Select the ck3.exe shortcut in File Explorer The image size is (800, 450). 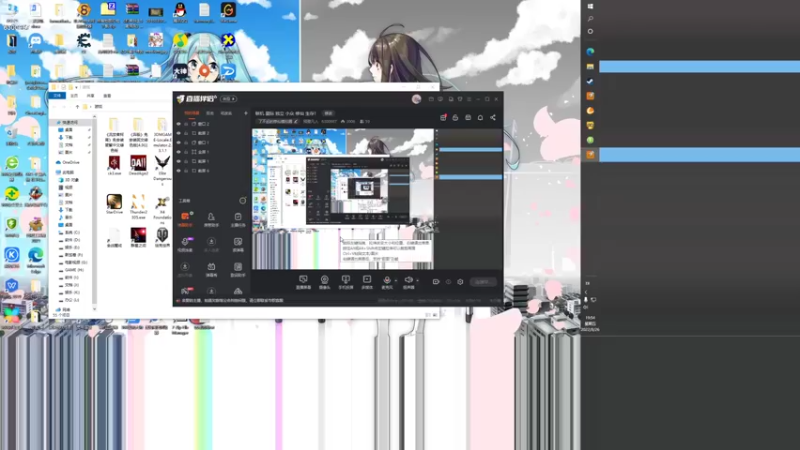(114, 166)
